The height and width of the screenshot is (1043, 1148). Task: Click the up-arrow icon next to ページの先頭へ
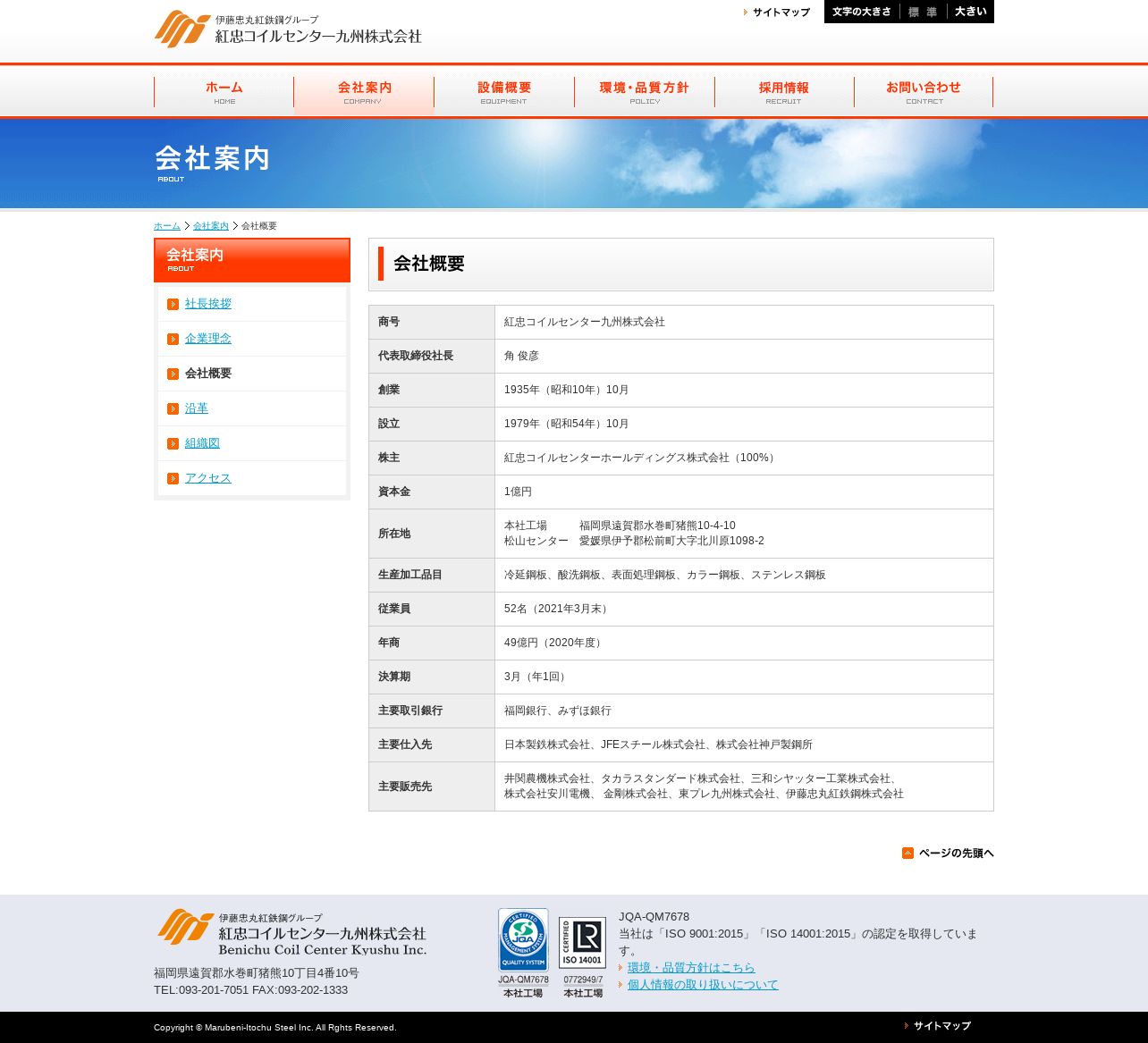pyautogui.click(x=907, y=853)
